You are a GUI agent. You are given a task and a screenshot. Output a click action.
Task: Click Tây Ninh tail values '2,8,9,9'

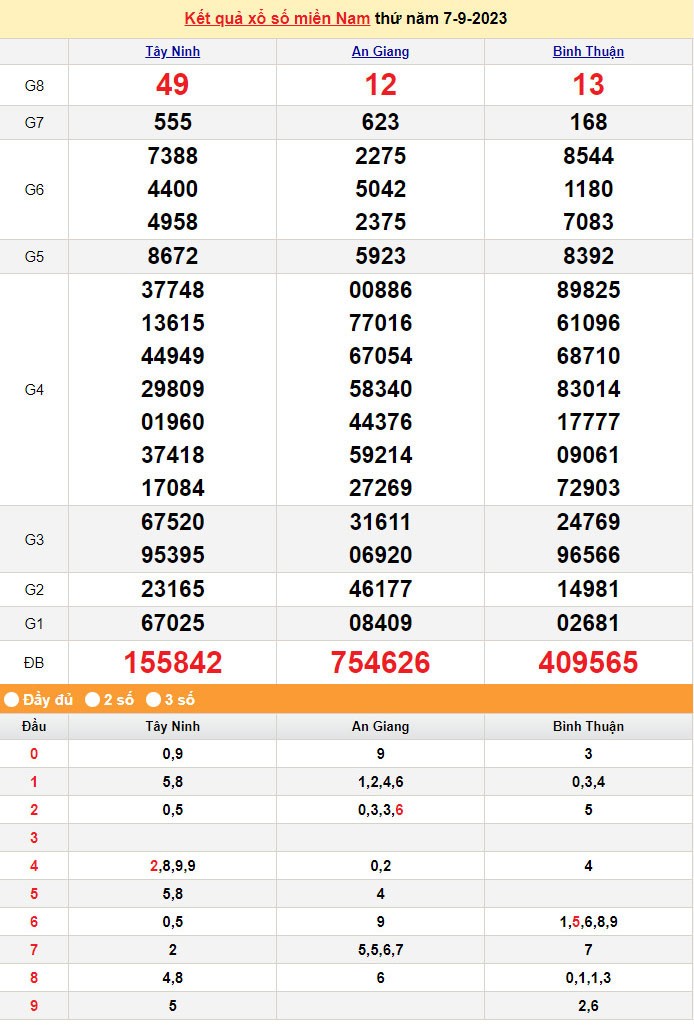(x=173, y=866)
